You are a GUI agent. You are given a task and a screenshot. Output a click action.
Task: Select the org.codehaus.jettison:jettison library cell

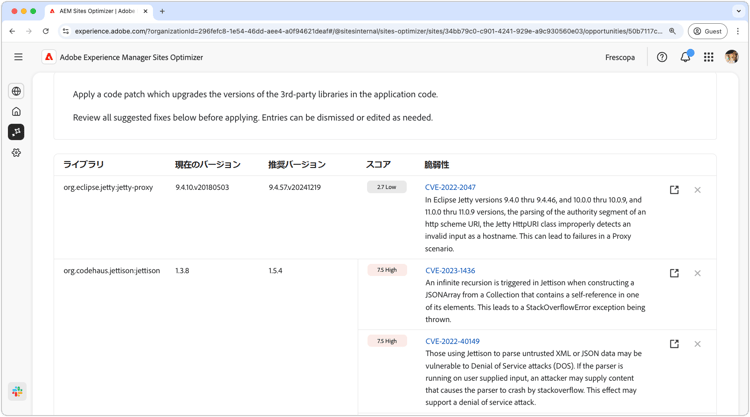click(111, 270)
